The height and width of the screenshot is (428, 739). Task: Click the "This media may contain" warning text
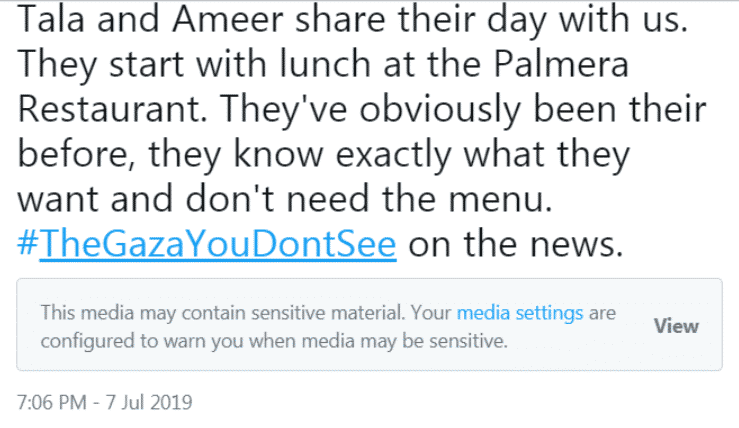coord(138,313)
